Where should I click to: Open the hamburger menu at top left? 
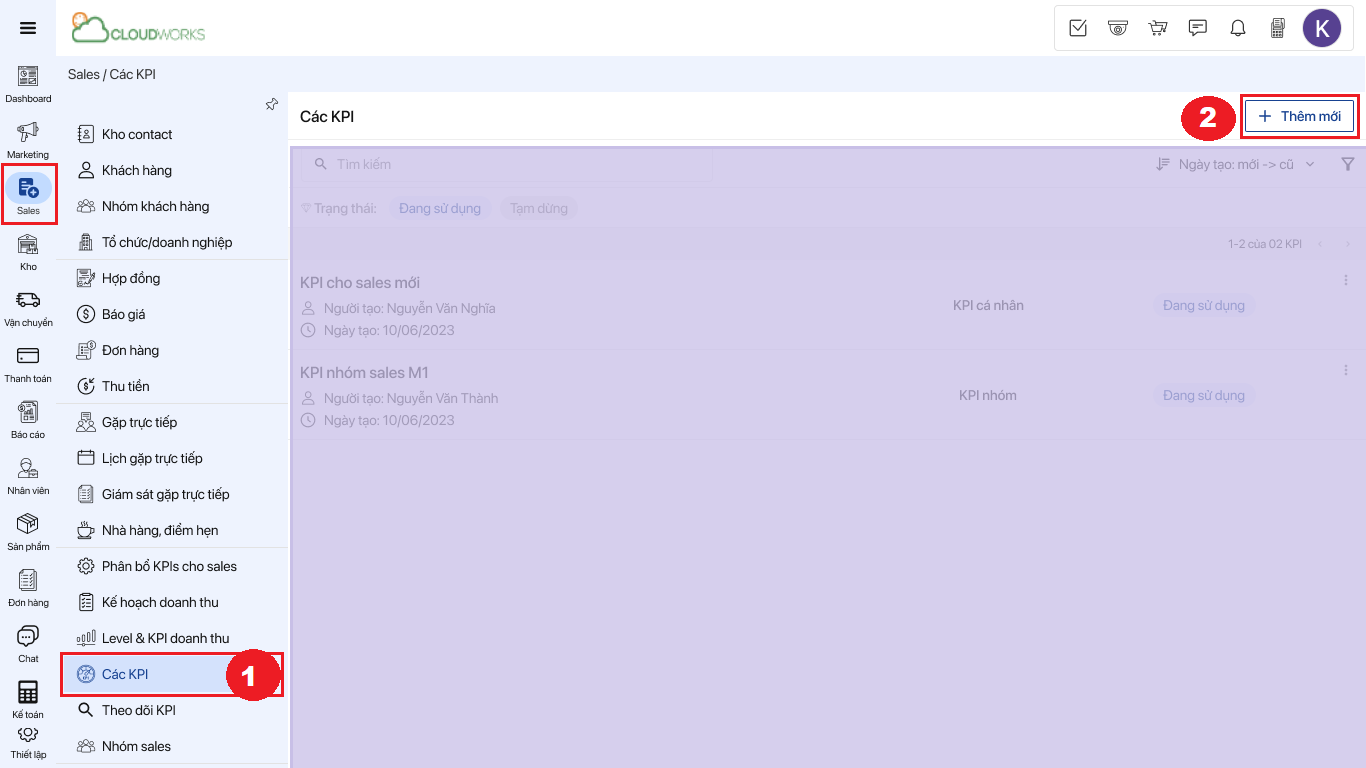tap(28, 28)
